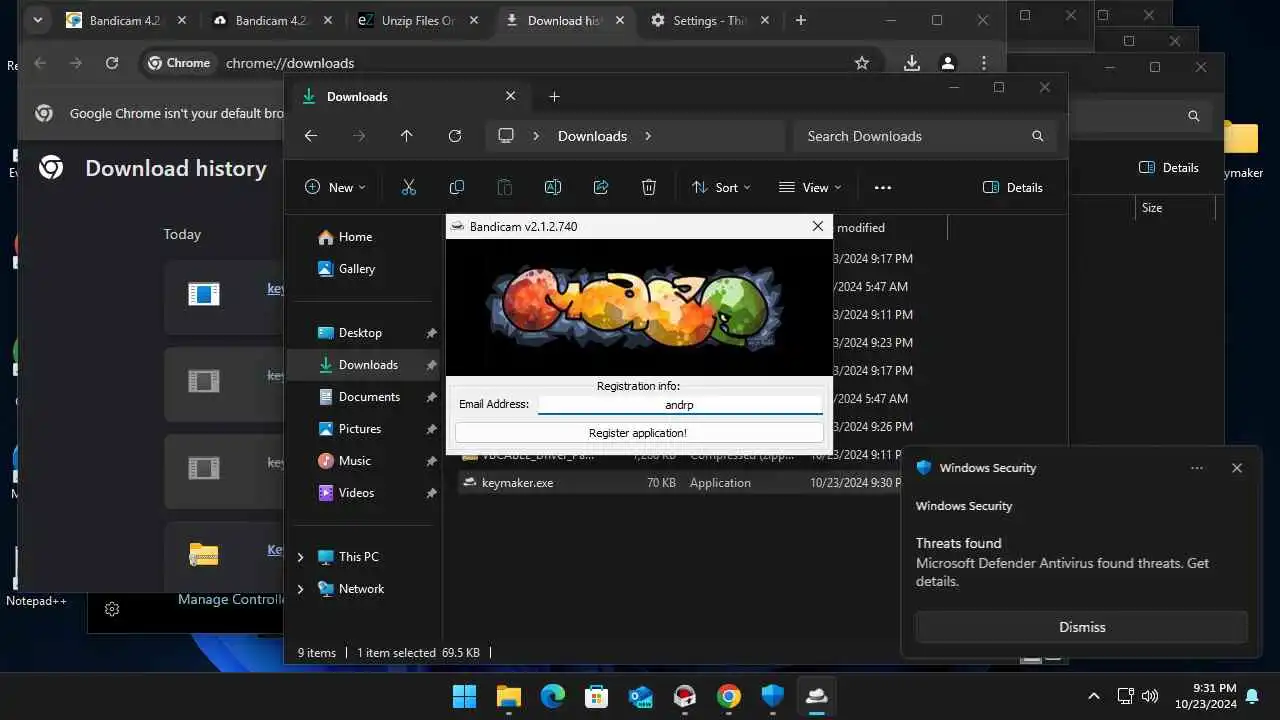Open the Chrome profile icon
The image size is (1280, 720).
coord(947,63)
